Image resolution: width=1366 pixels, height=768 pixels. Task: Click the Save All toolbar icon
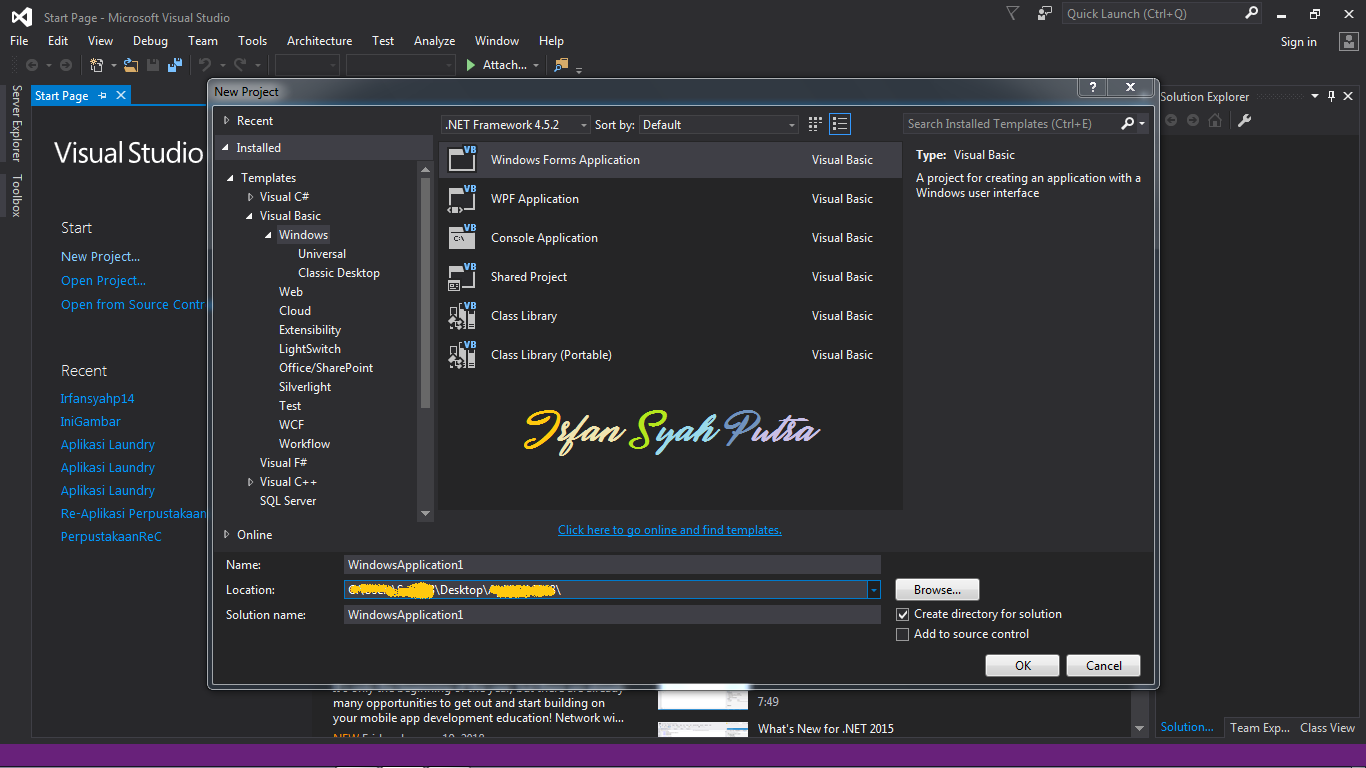tap(175, 65)
